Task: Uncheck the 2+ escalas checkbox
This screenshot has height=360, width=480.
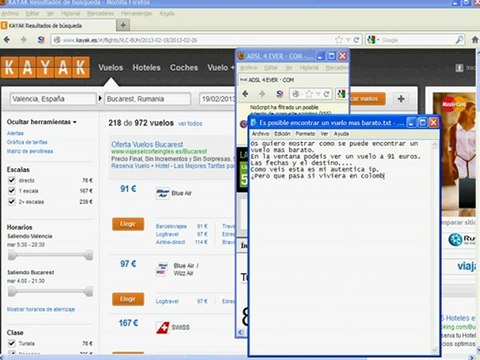Action: pyautogui.click(x=12, y=202)
